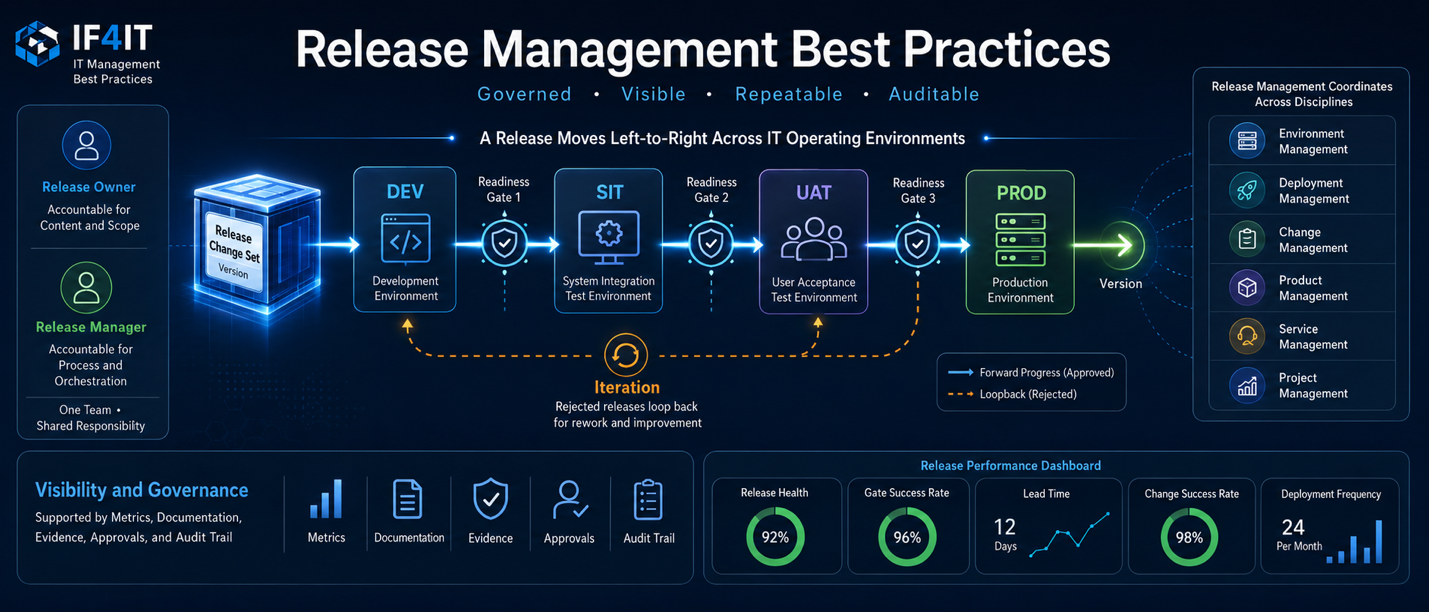Click the 'Visibility and Governance' heading
This screenshot has height=612, width=1429.
pyautogui.click(x=142, y=490)
